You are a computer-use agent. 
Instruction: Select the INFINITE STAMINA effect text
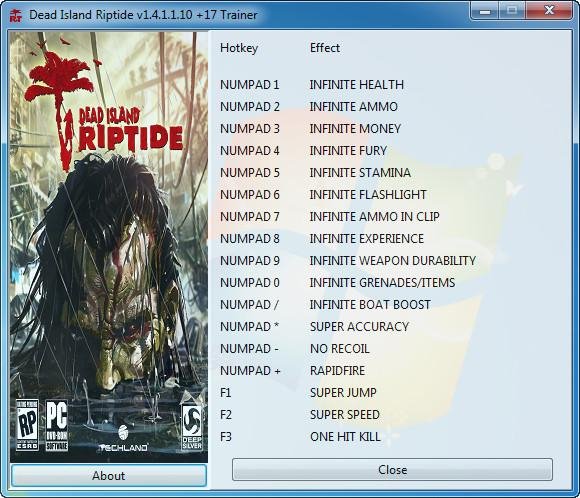[x=360, y=173]
